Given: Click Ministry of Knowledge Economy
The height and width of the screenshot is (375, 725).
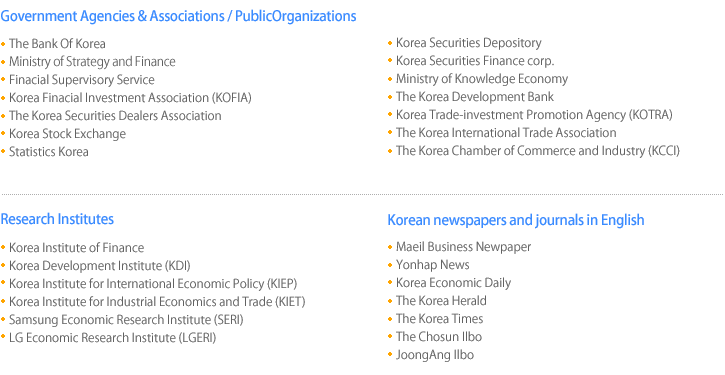Looking at the screenshot, I should pos(482,79).
